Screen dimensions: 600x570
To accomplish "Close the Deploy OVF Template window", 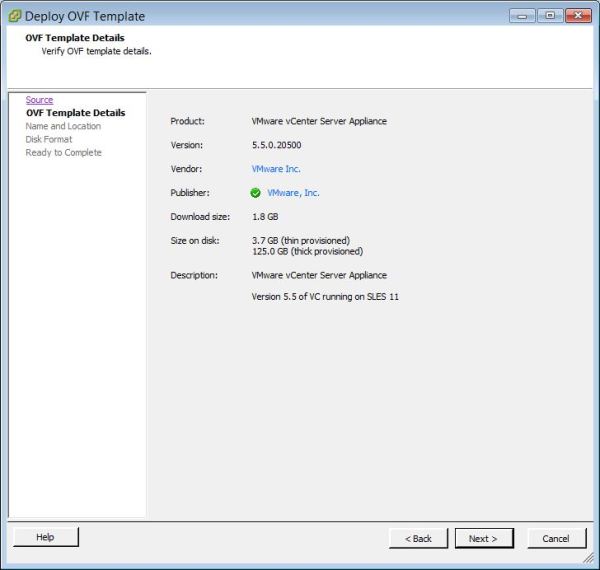I will point(578,15).
